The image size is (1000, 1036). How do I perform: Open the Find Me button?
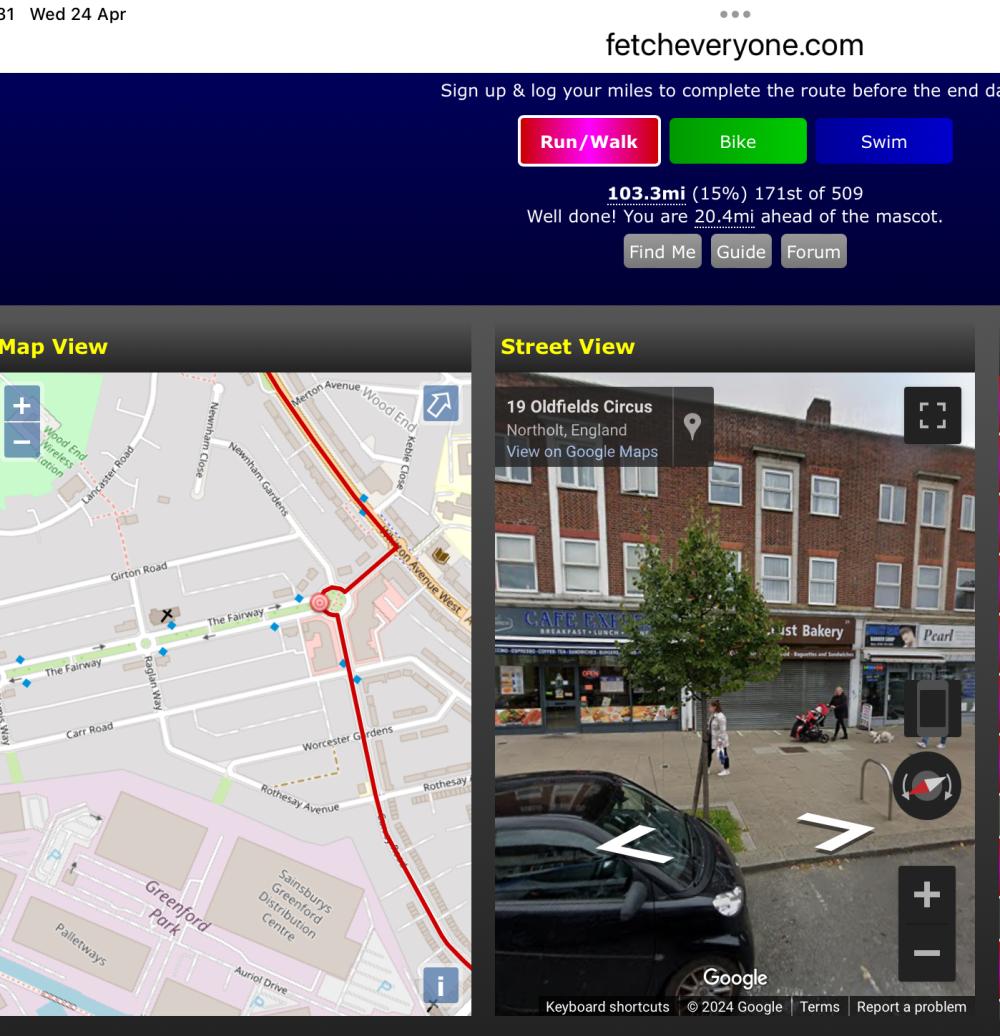click(662, 252)
